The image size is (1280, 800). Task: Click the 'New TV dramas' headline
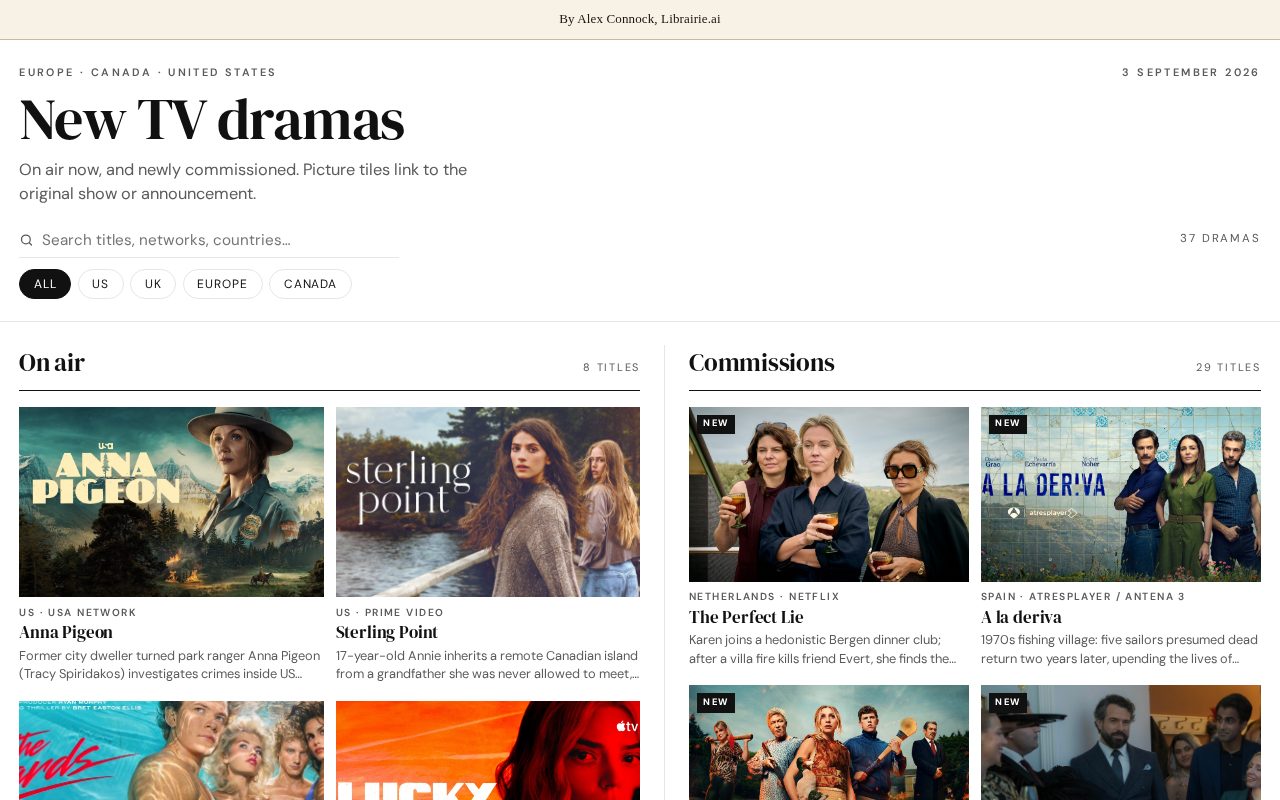click(212, 120)
